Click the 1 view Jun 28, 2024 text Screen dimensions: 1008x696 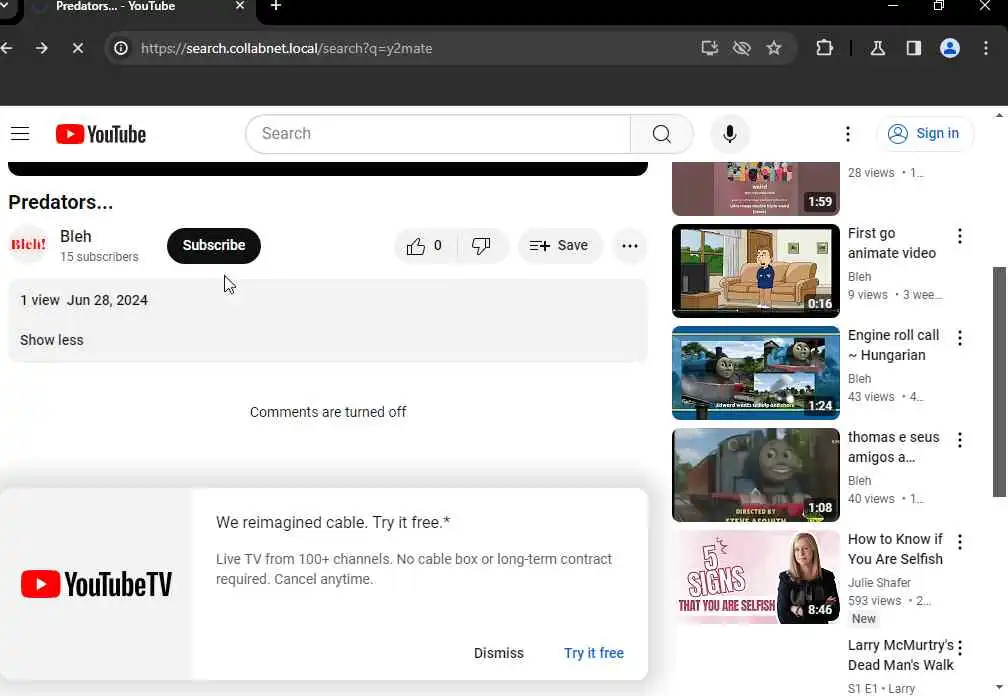pos(84,300)
